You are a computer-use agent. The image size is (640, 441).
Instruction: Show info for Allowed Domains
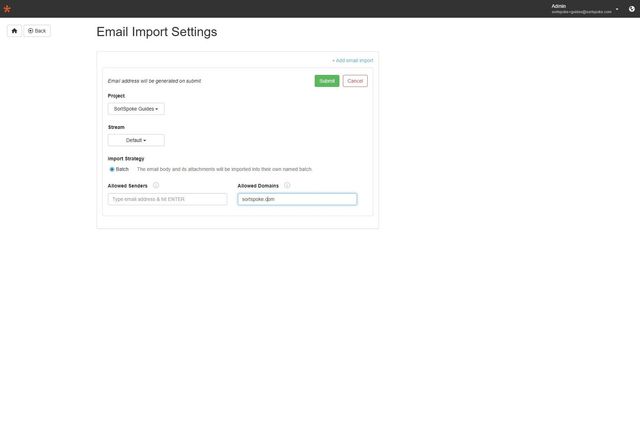pos(287,185)
